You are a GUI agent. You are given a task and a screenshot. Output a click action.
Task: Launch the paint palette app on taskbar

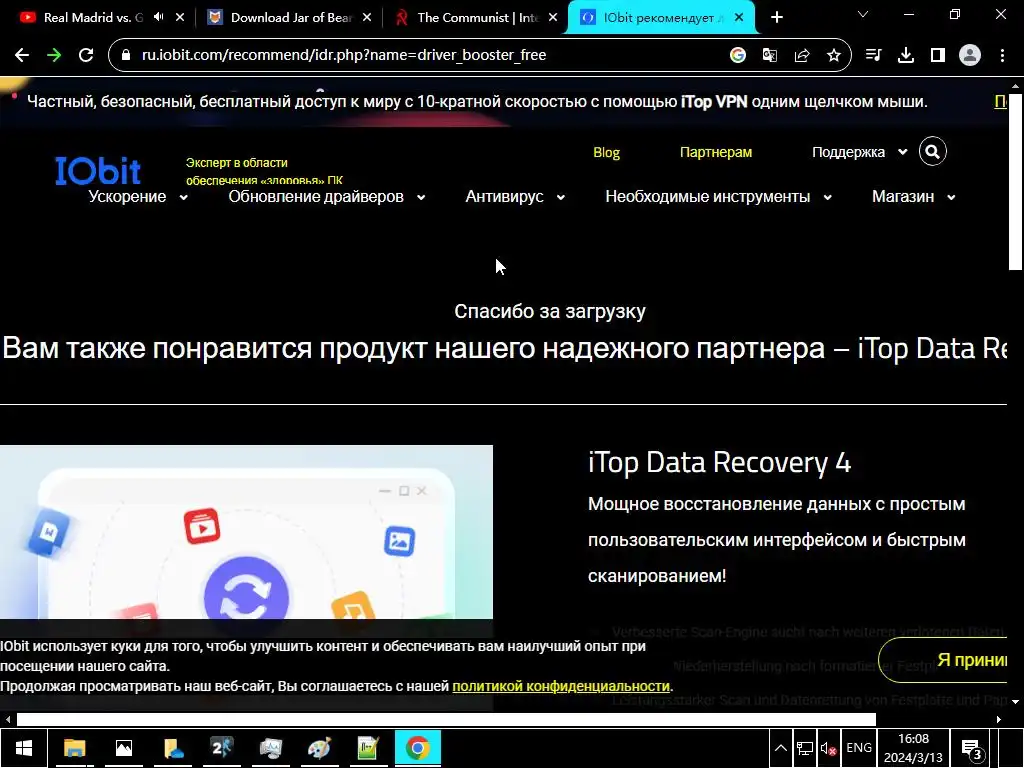pos(319,748)
